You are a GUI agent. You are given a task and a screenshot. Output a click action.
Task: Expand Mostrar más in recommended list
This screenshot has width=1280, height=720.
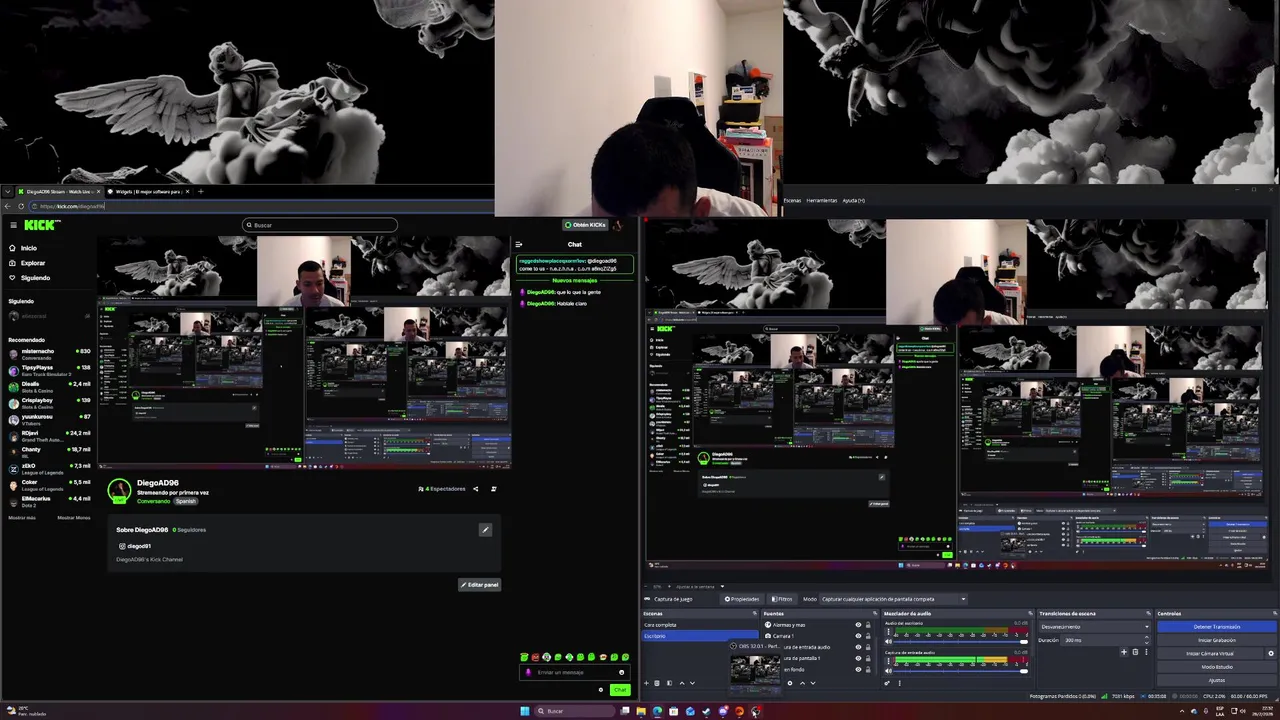22,517
